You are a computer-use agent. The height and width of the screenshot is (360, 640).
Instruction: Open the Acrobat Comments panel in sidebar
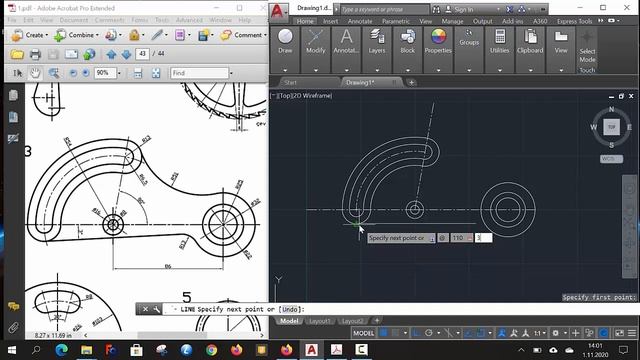pyautogui.click(x=13, y=306)
